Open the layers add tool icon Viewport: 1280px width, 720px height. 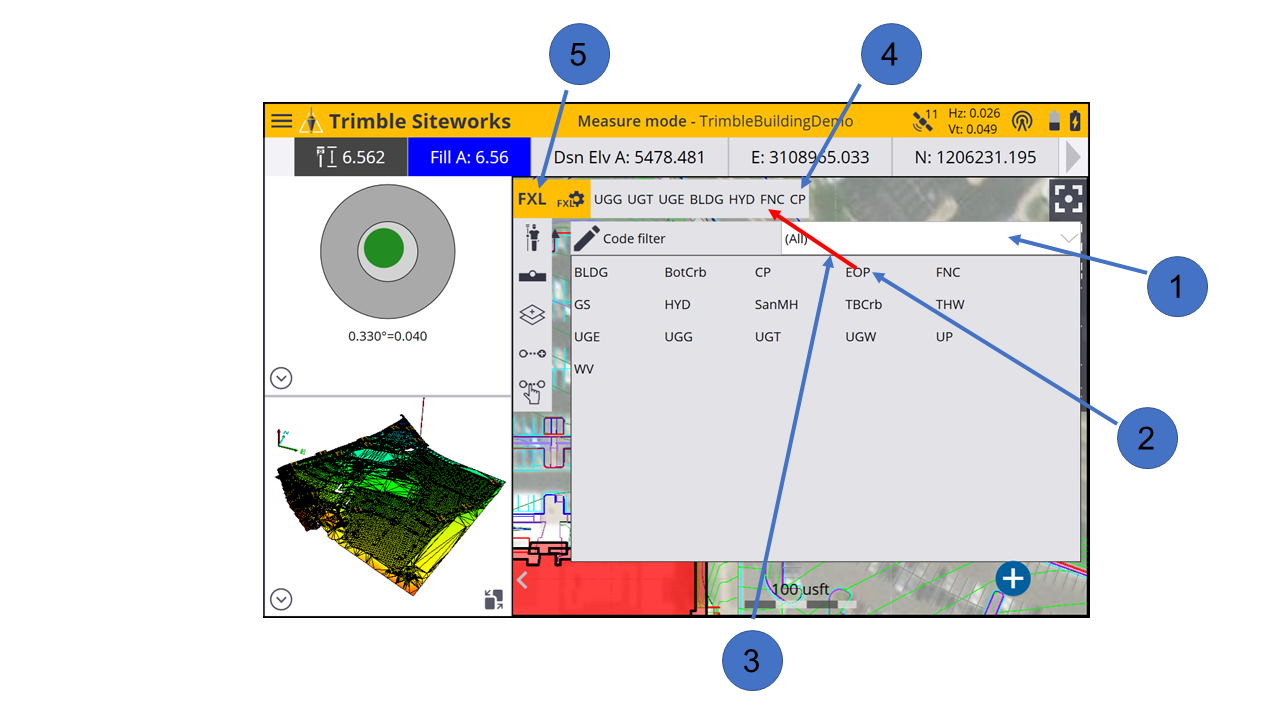pyautogui.click(x=531, y=314)
